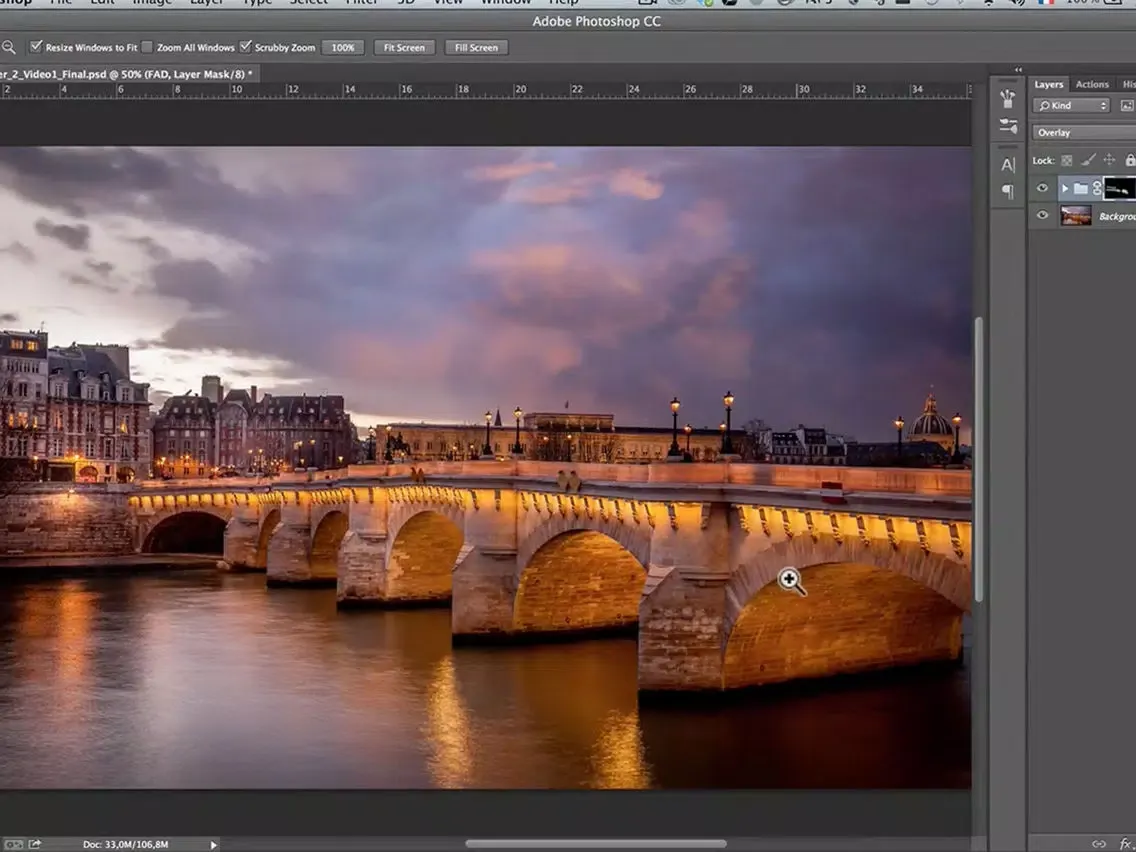Click the mask link chain icon on group
Viewport: 1136px width, 852px height.
(x=1097, y=188)
